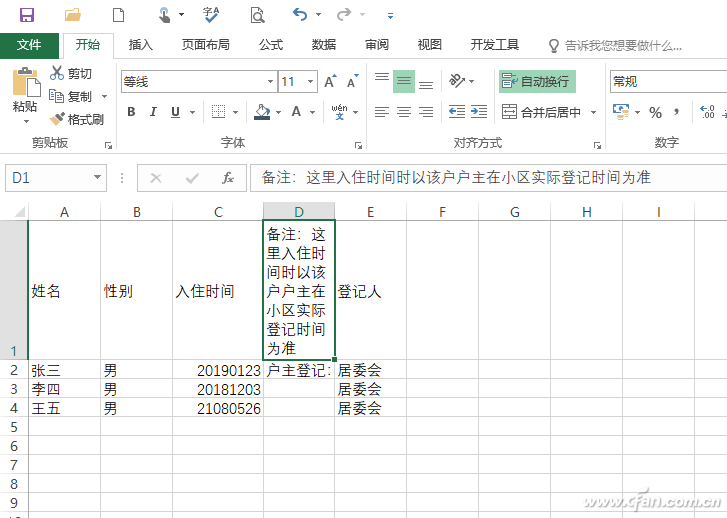Expand border options arrow
Image resolution: width=727 pixels, height=518 pixels.
pos(235,112)
